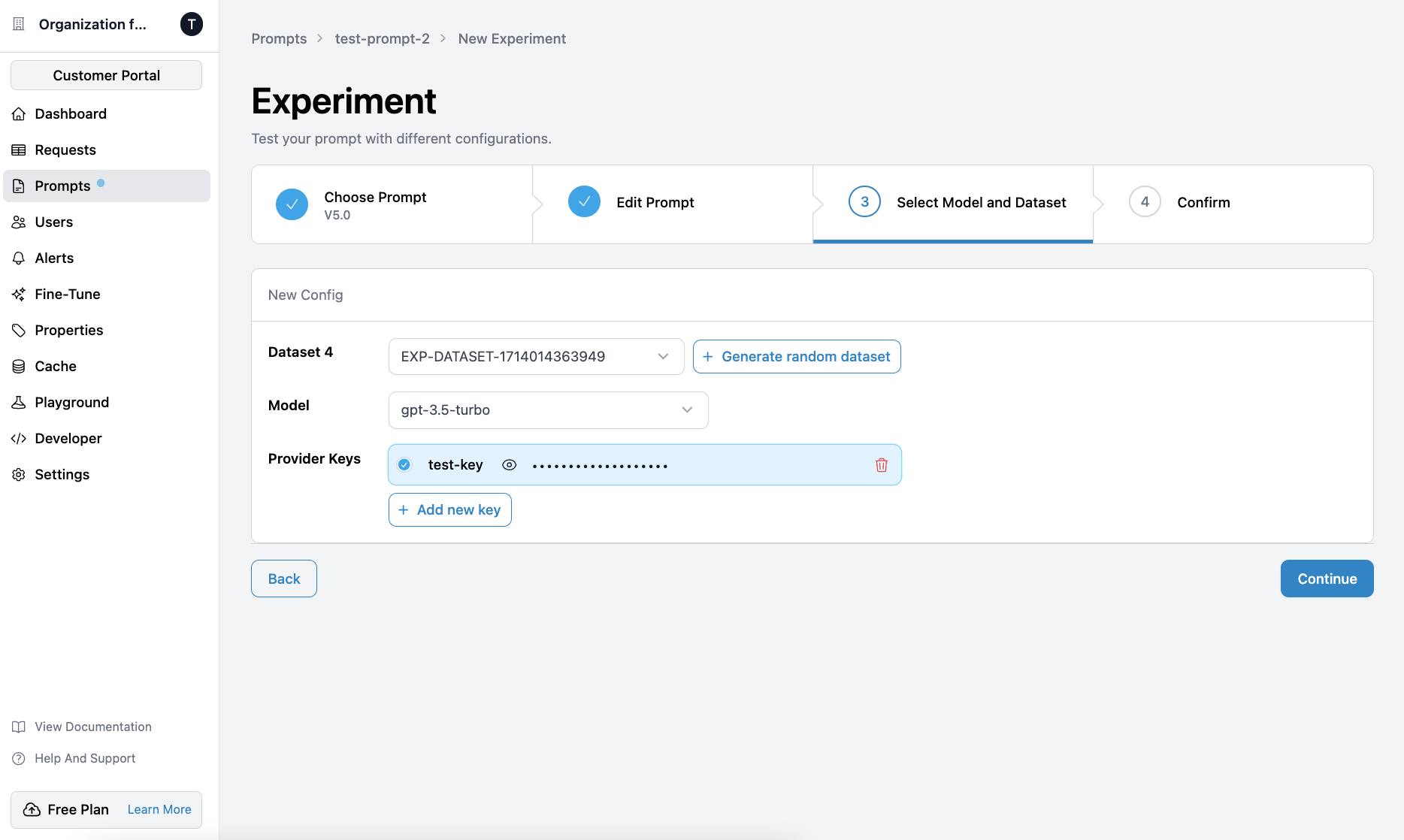This screenshot has height=840, width=1404.
Task: Open the Cache section
Action: 55,366
